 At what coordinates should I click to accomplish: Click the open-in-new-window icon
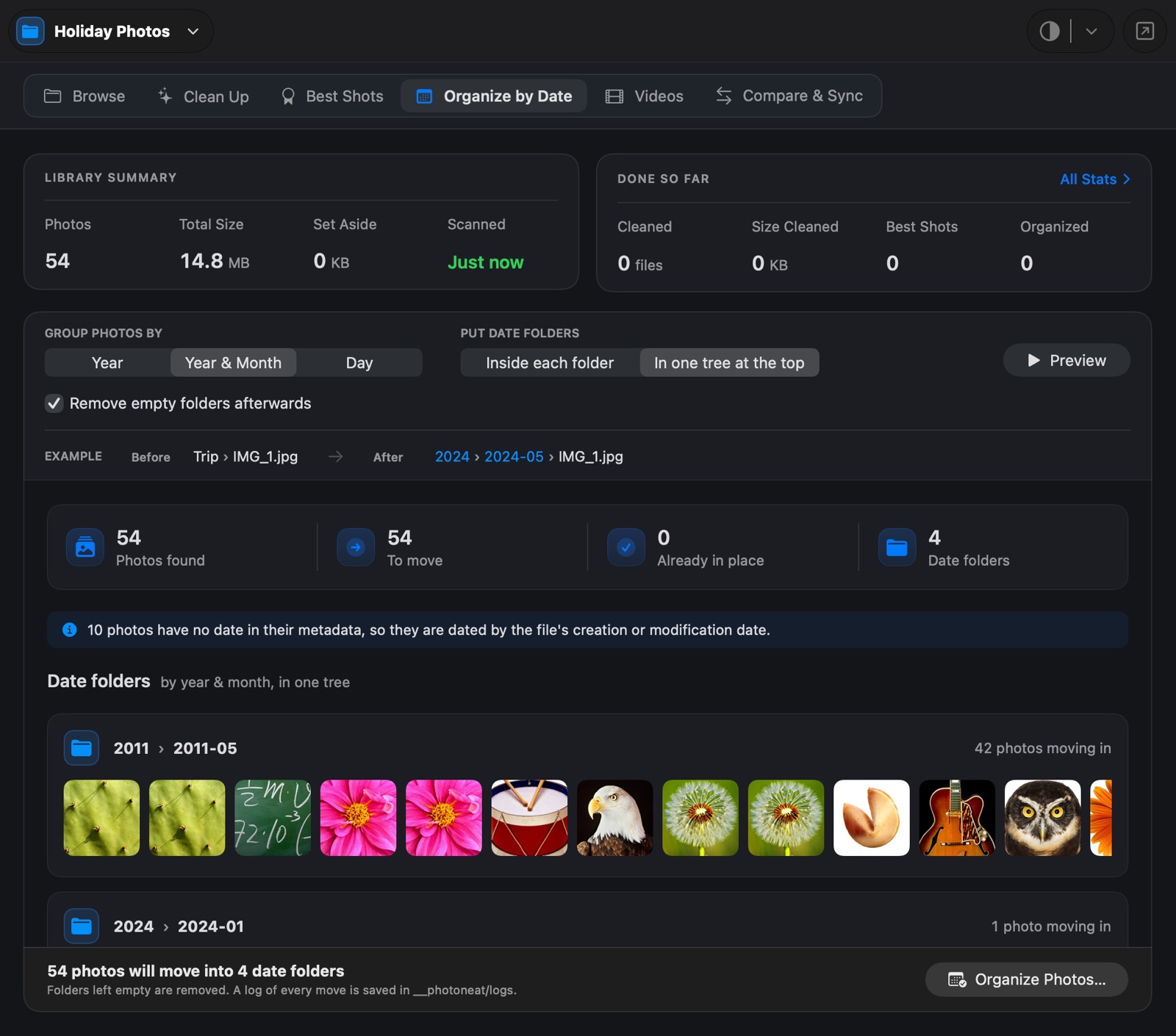1144,31
